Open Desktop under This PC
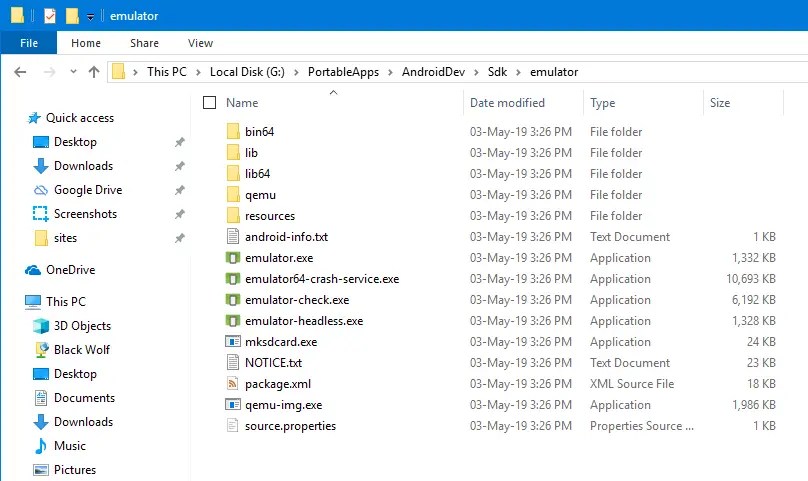This screenshot has width=808, height=481. tap(65, 374)
